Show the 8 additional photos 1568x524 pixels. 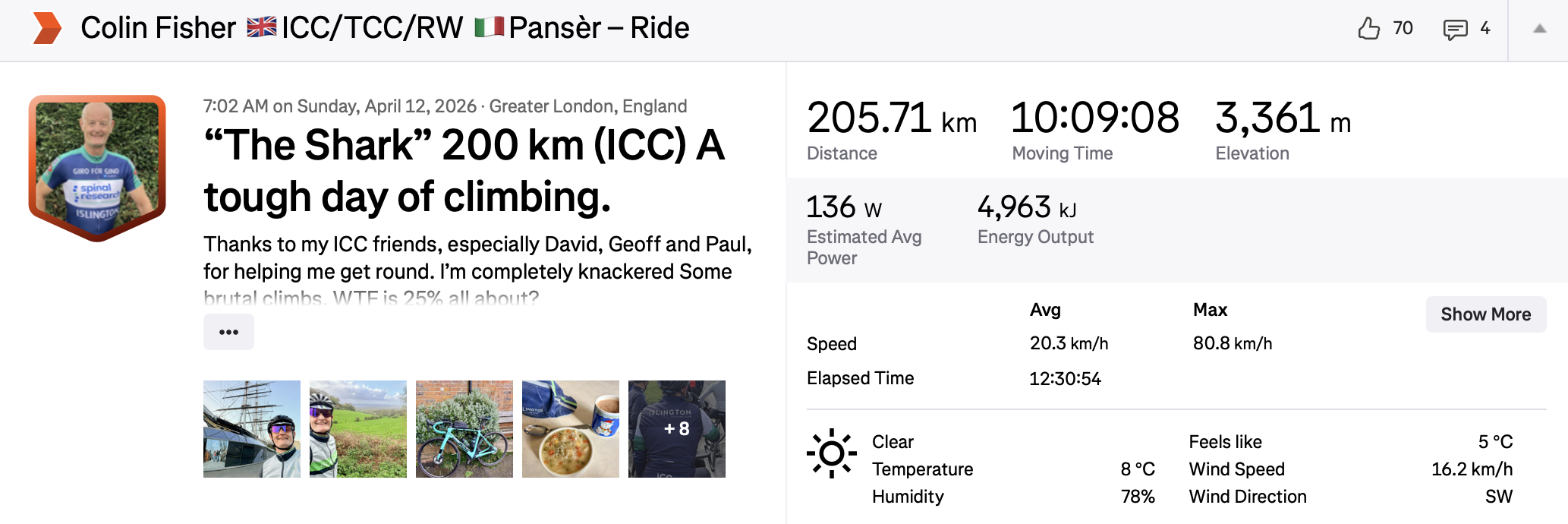pos(677,429)
